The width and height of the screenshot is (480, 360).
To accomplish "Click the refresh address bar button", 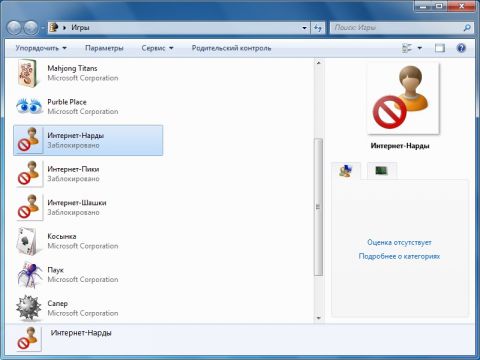I will click(318, 28).
